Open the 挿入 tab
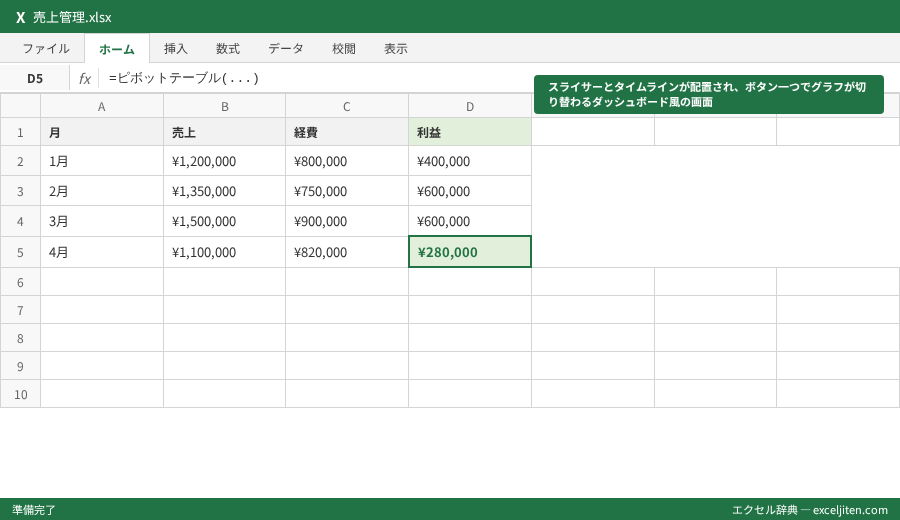900x520 pixels. click(176, 49)
